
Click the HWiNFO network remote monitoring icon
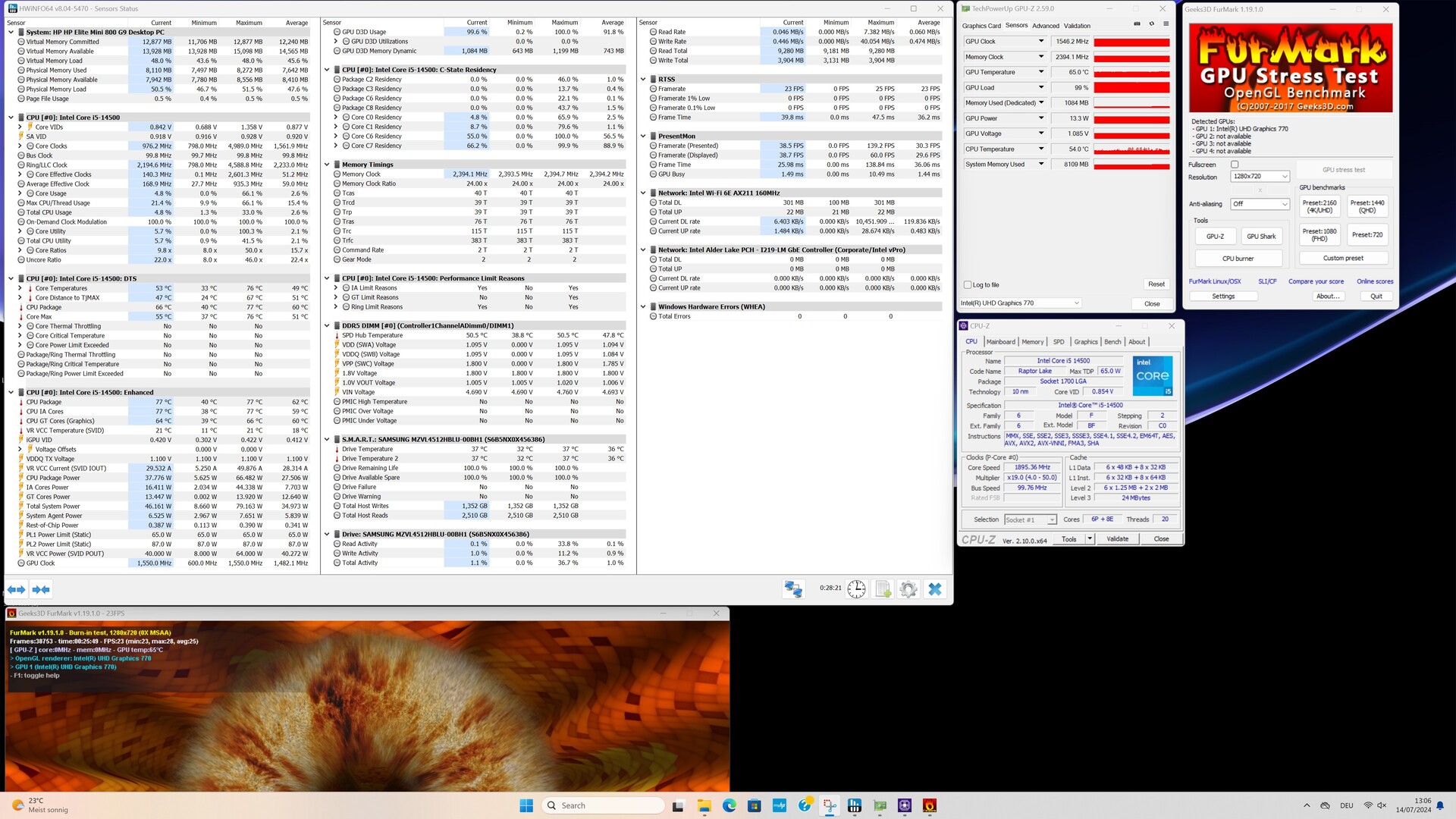point(793,589)
